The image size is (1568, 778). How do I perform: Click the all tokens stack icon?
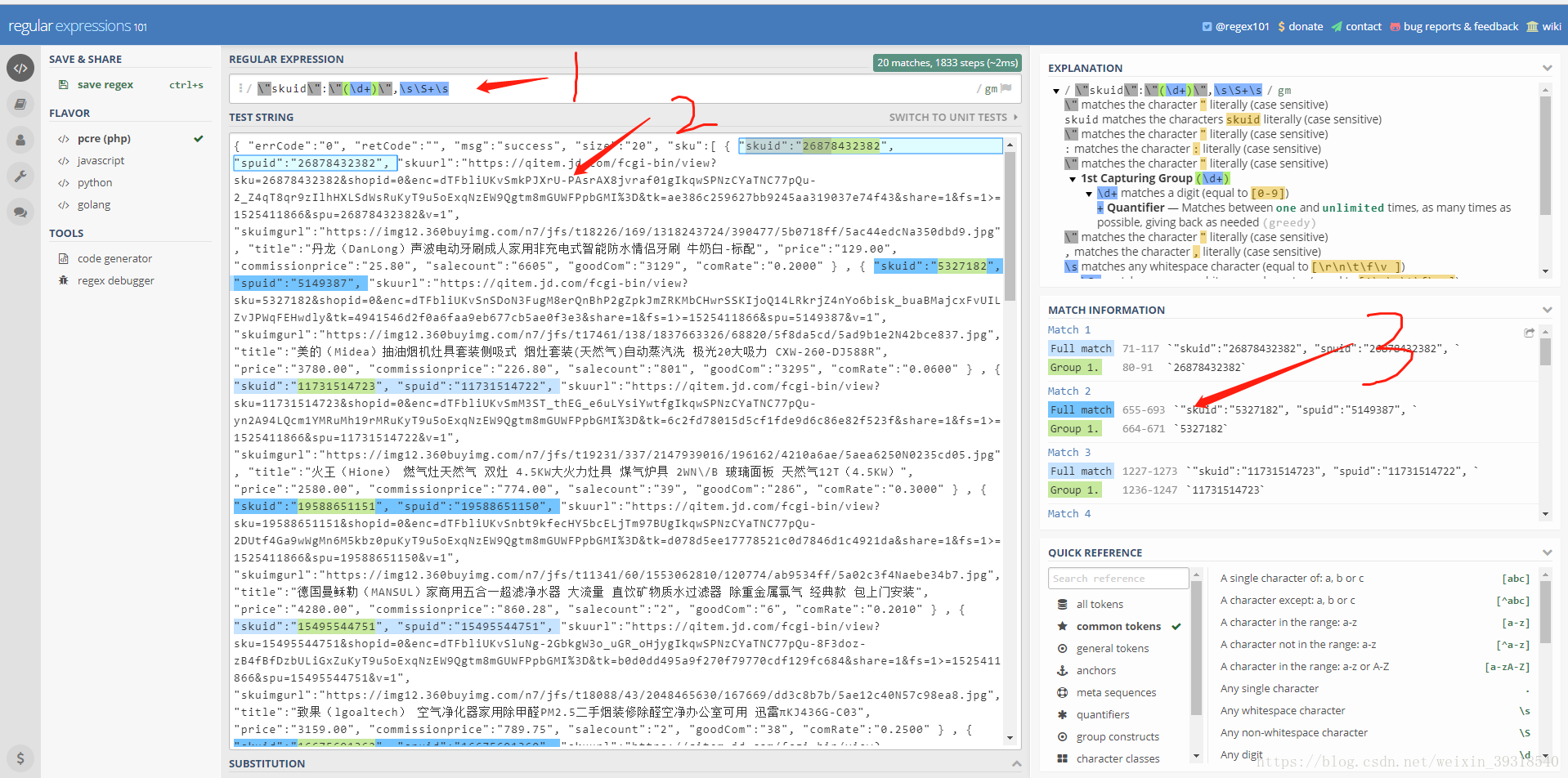tap(1062, 604)
